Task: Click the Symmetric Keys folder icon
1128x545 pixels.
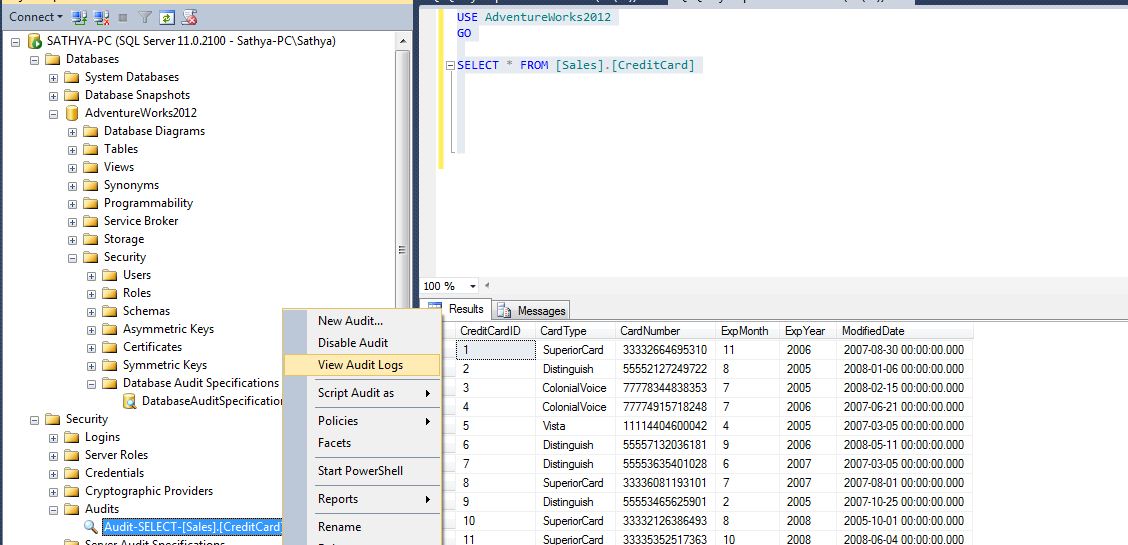Action: coord(109,365)
